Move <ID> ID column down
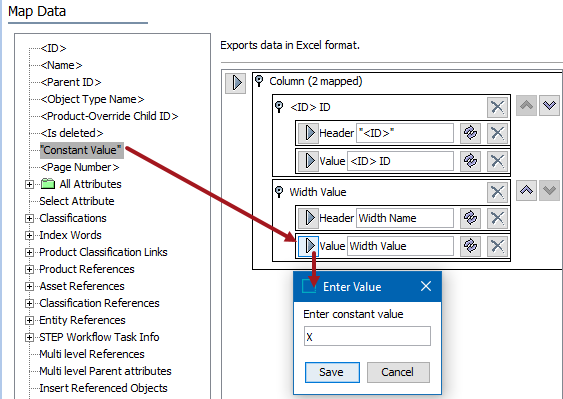Viewport: 563px width, 399px height. tap(549, 105)
